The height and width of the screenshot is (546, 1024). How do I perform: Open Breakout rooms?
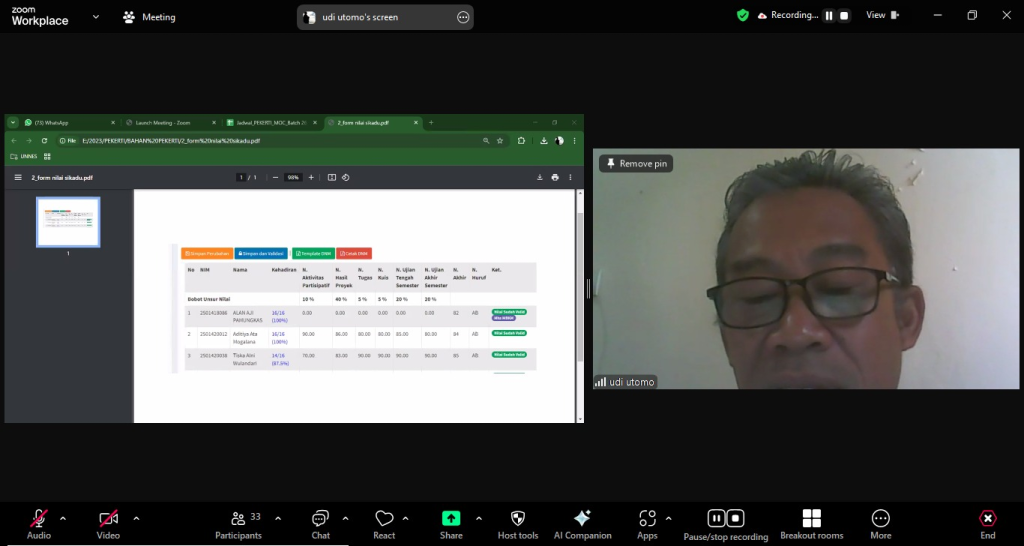click(x=811, y=519)
